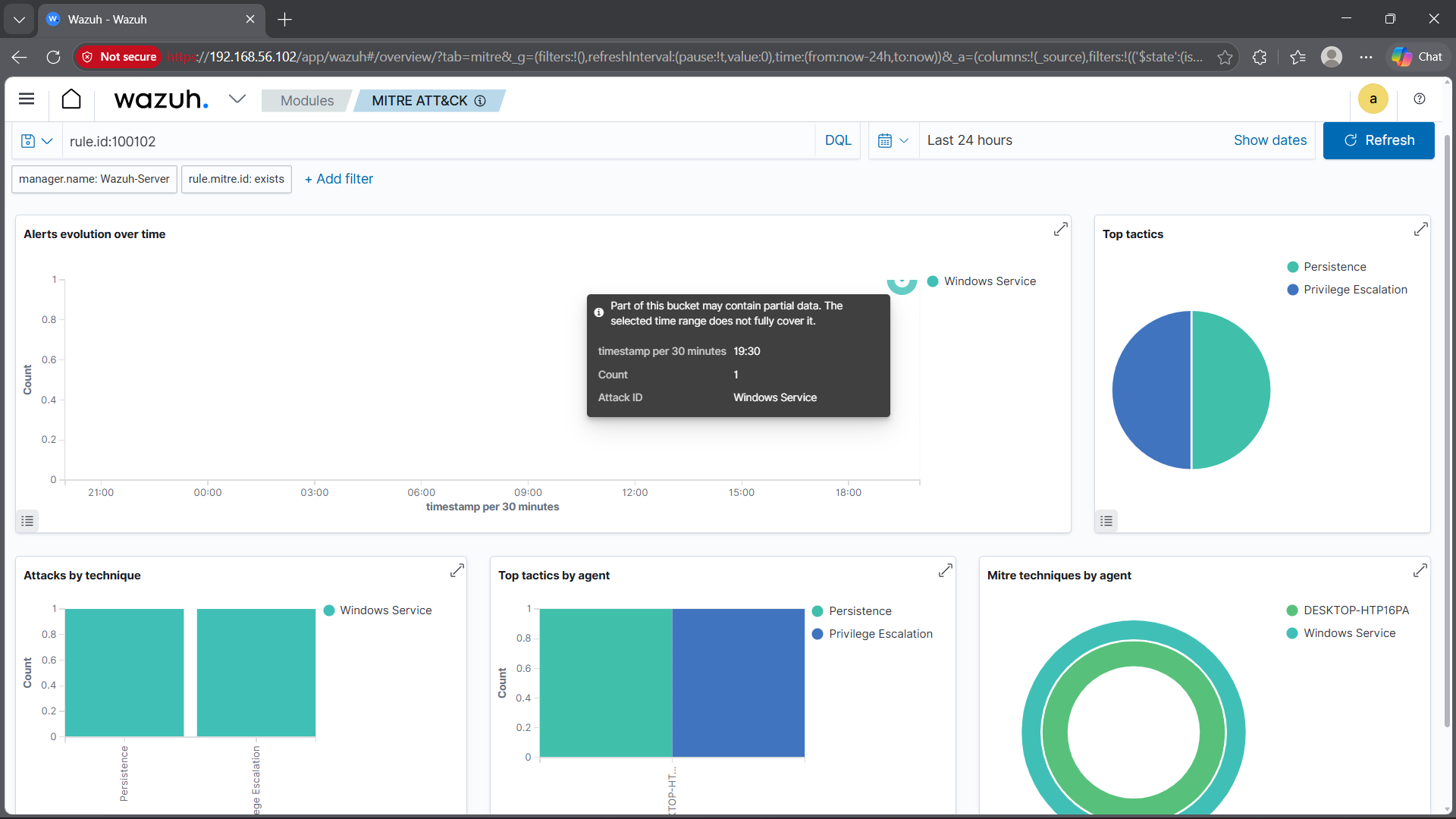Open the user avatar 'a' menu
The height and width of the screenshot is (819, 1456).
tap(1373, 99)
